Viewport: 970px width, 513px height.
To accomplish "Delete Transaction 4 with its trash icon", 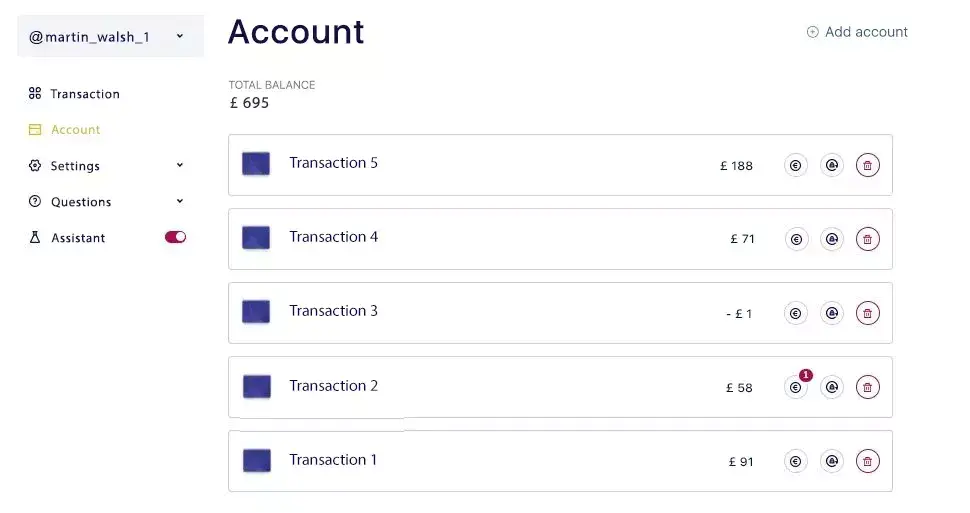I will (x=868, y=239).
